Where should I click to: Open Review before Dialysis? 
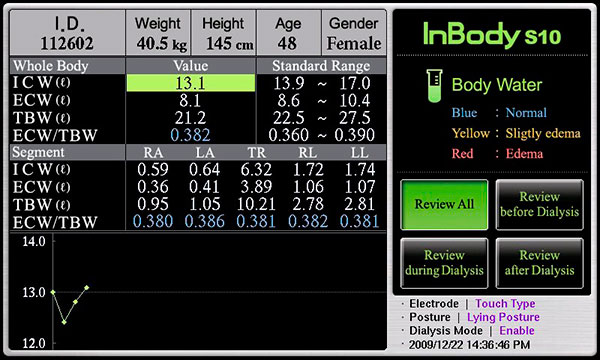point(540,204)
